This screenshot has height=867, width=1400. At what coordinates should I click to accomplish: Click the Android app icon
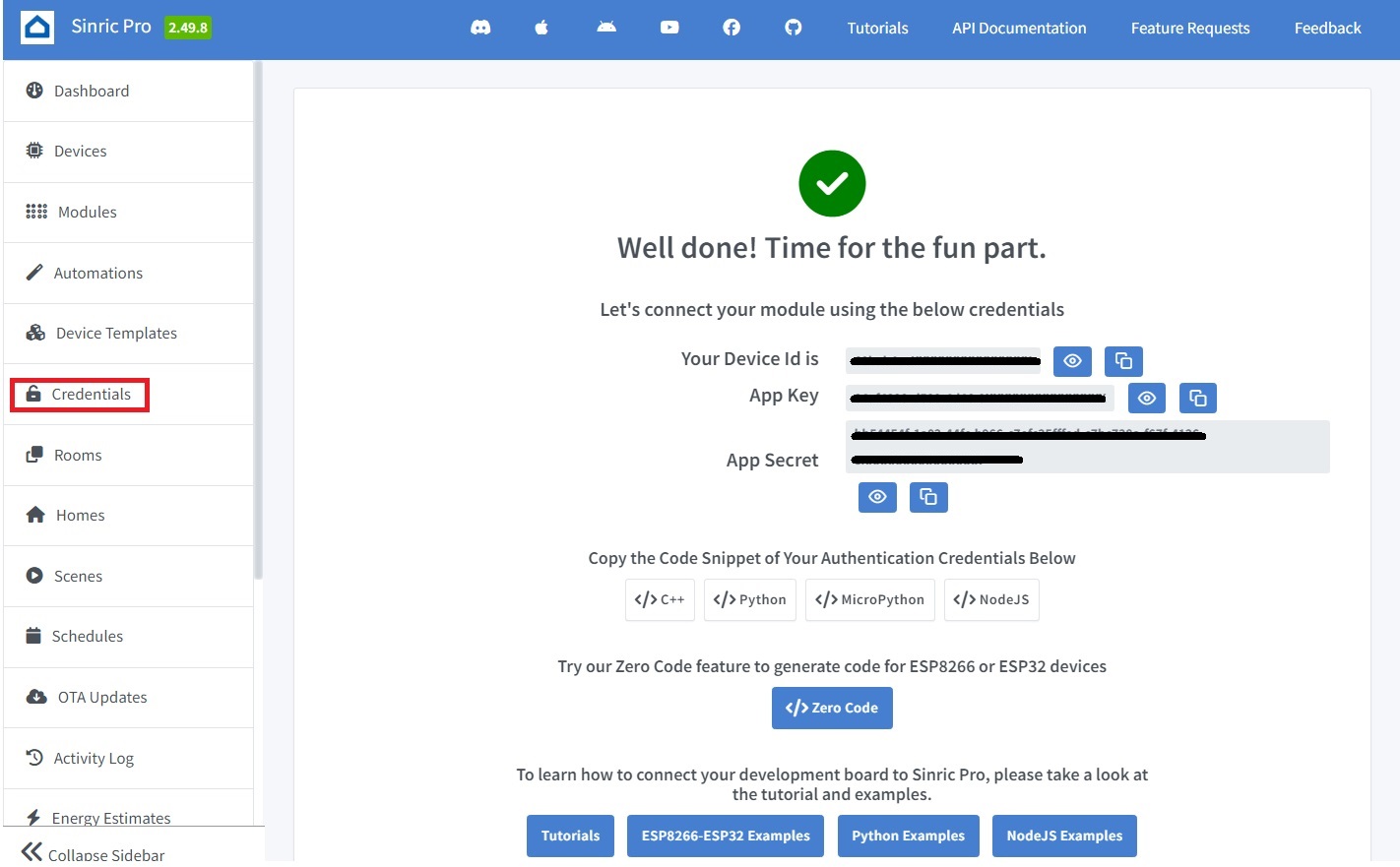(606, 28)
